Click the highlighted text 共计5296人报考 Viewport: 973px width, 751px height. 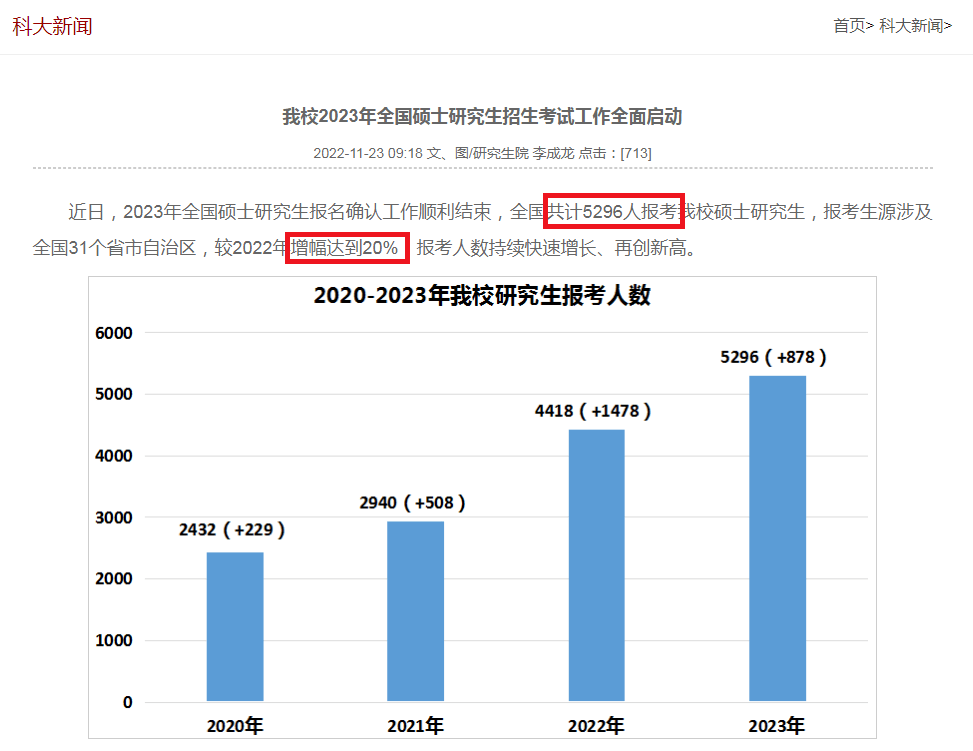point(613,211)
